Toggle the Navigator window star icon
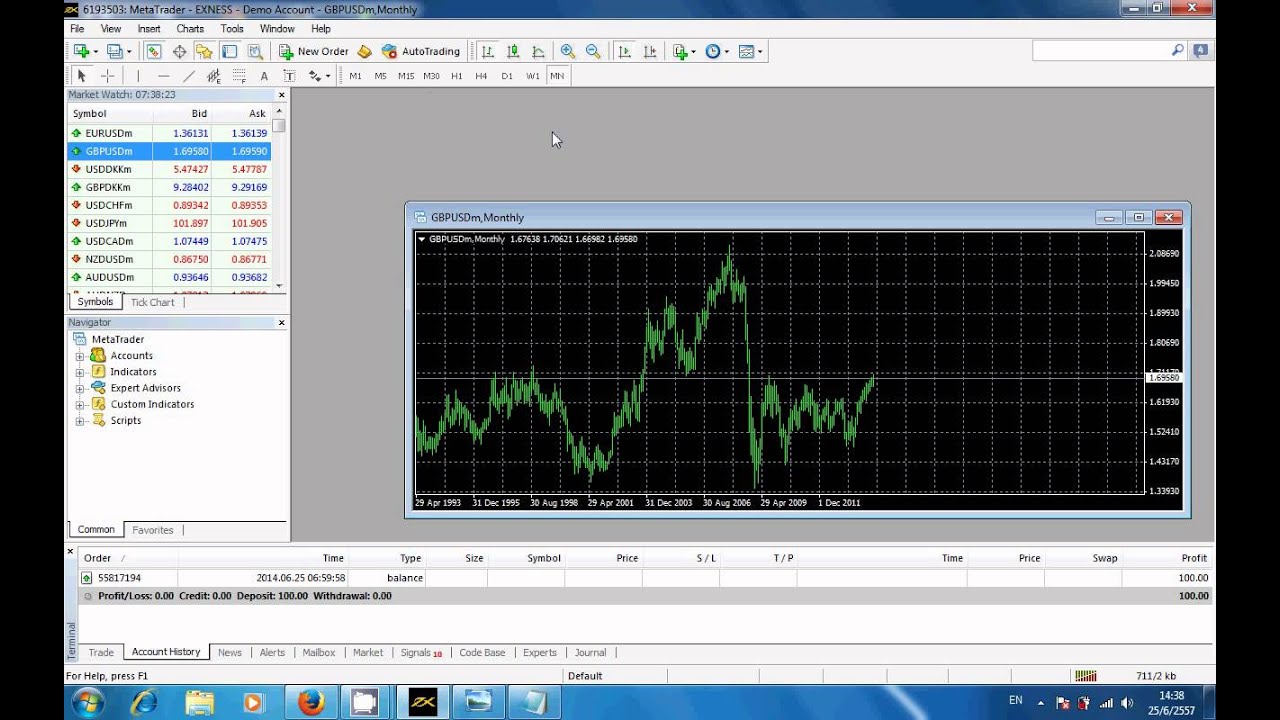Screen dimensions: 1280x720 pyautogui.click(x=204, y=51)
